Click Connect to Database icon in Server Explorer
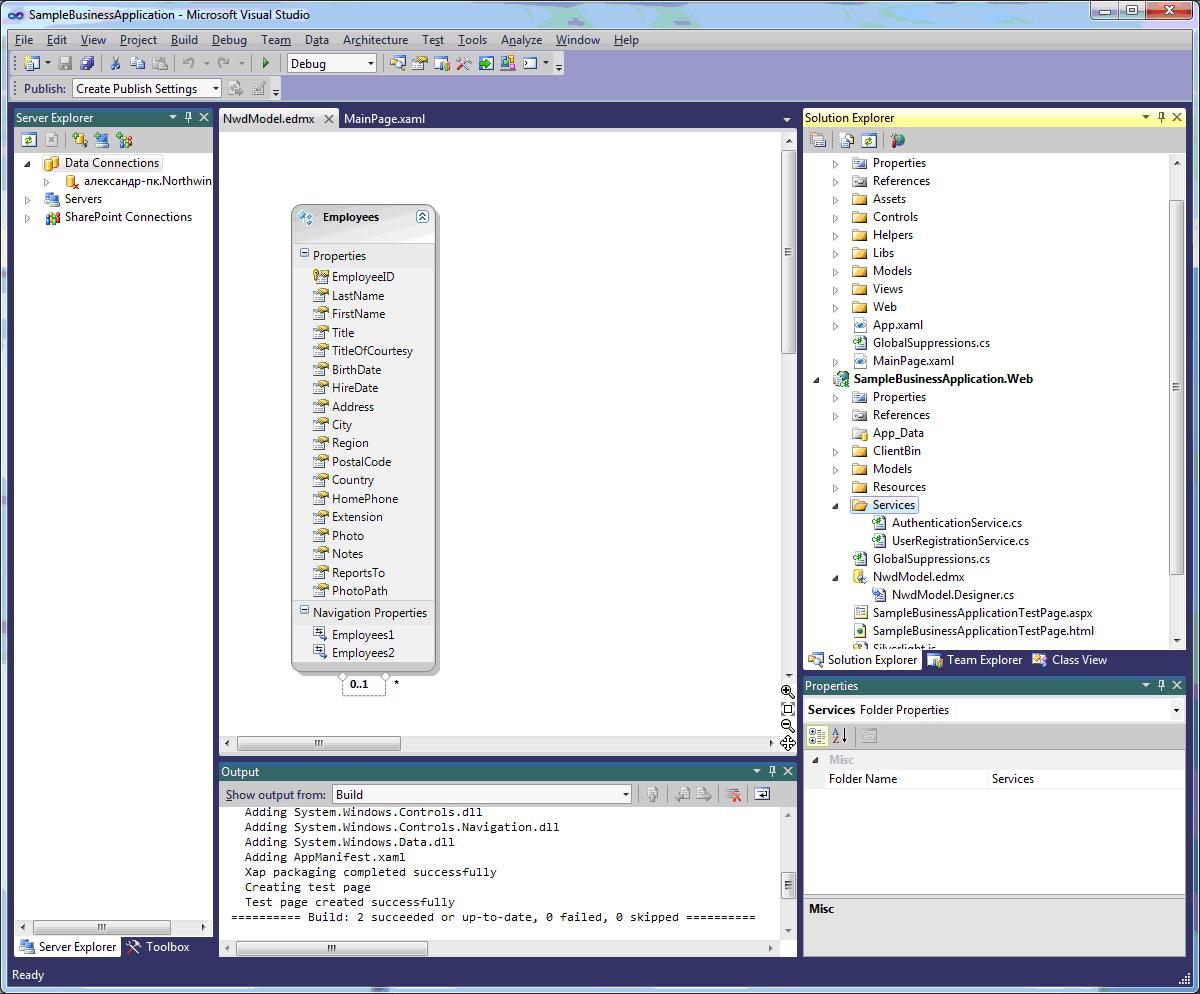Image resolution: width=1200 pixels, height=994 pixels. (79, 140)
